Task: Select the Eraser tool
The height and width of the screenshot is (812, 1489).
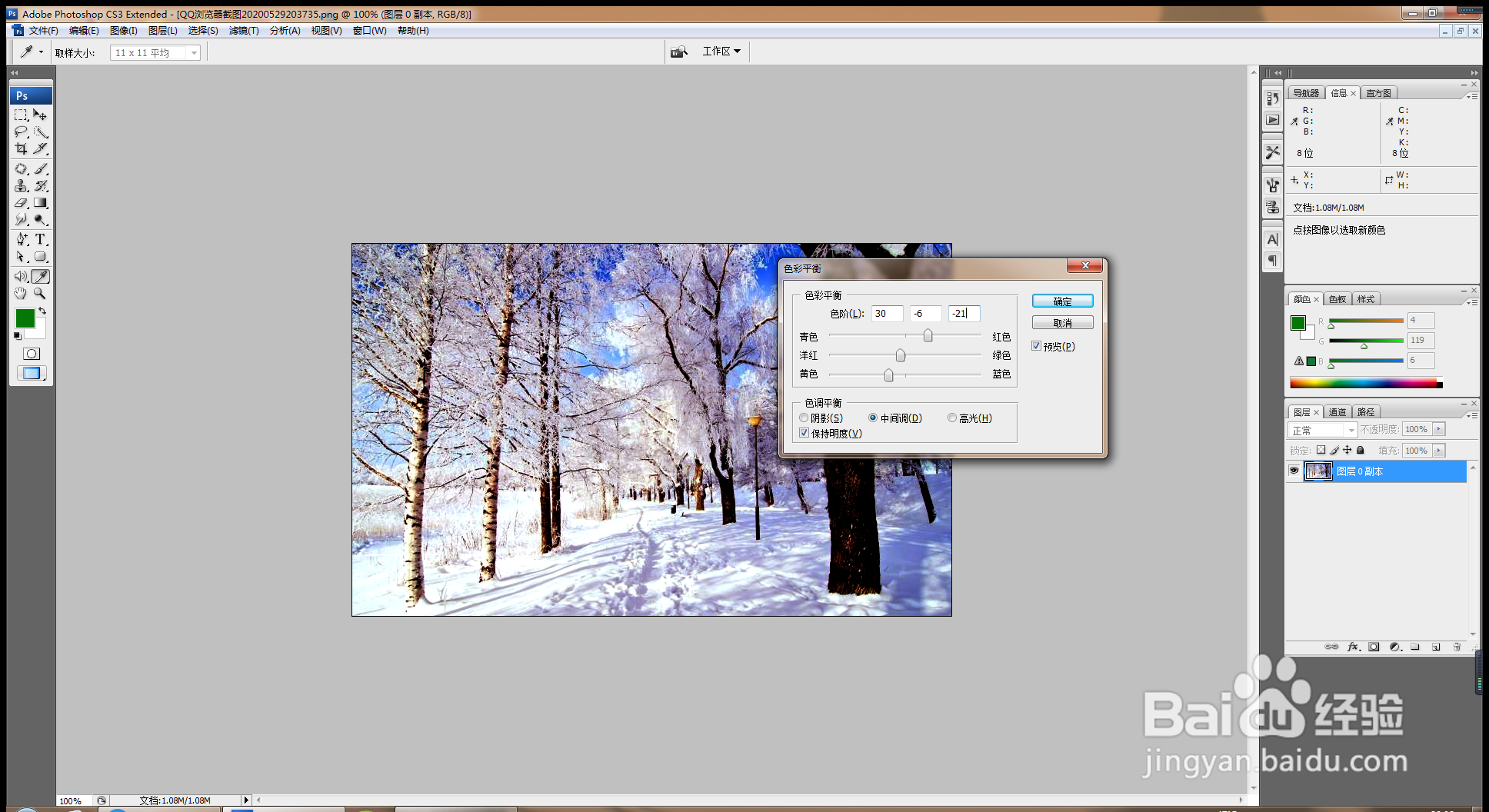Action: (x=22, y=203)
